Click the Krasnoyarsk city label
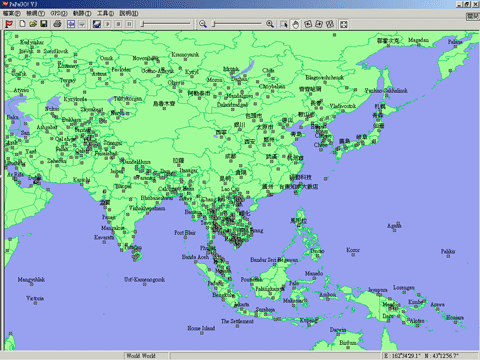 click(x=185, y=54)
